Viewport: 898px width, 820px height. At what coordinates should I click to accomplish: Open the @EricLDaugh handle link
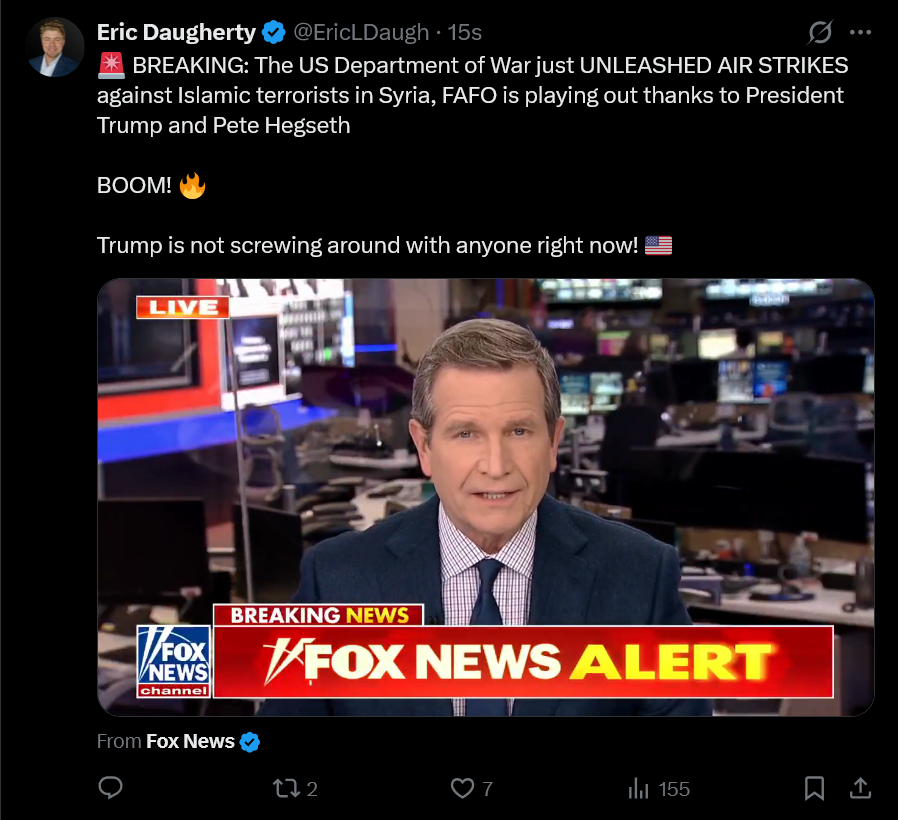[x=361, y=33]
